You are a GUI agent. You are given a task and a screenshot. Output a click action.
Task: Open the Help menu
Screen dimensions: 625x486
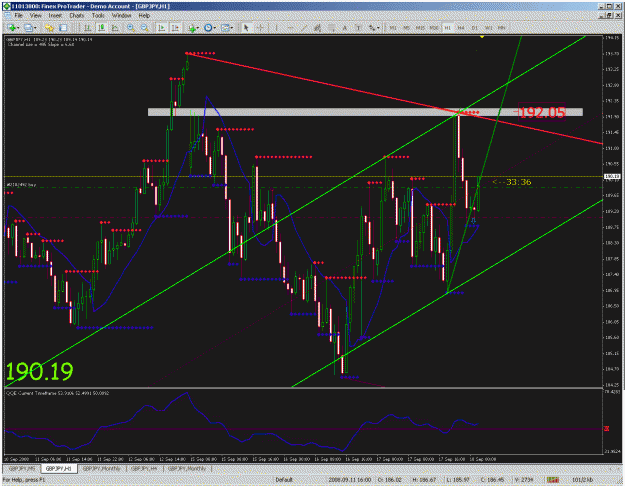tap(144, 16)
